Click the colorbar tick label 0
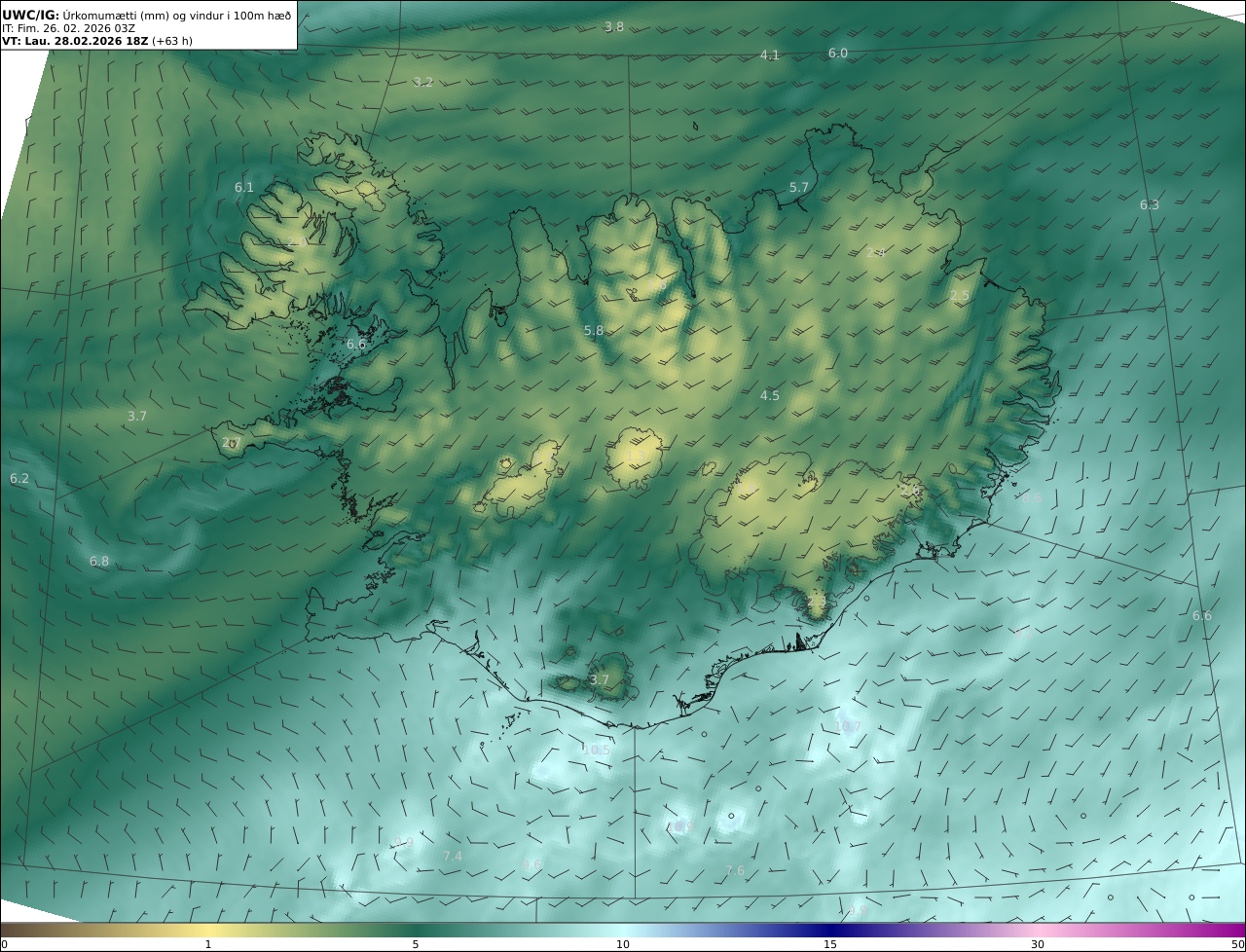This screenshot has width=1246, height=952. tap(4, 944)
